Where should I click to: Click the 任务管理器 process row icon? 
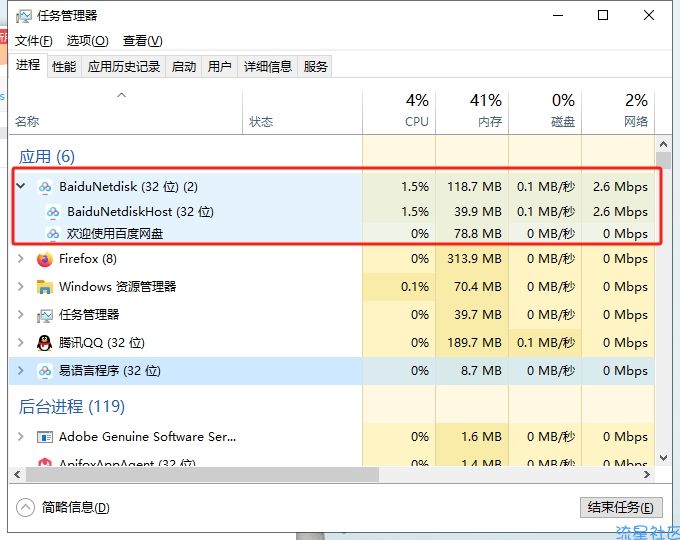[45, 315]
